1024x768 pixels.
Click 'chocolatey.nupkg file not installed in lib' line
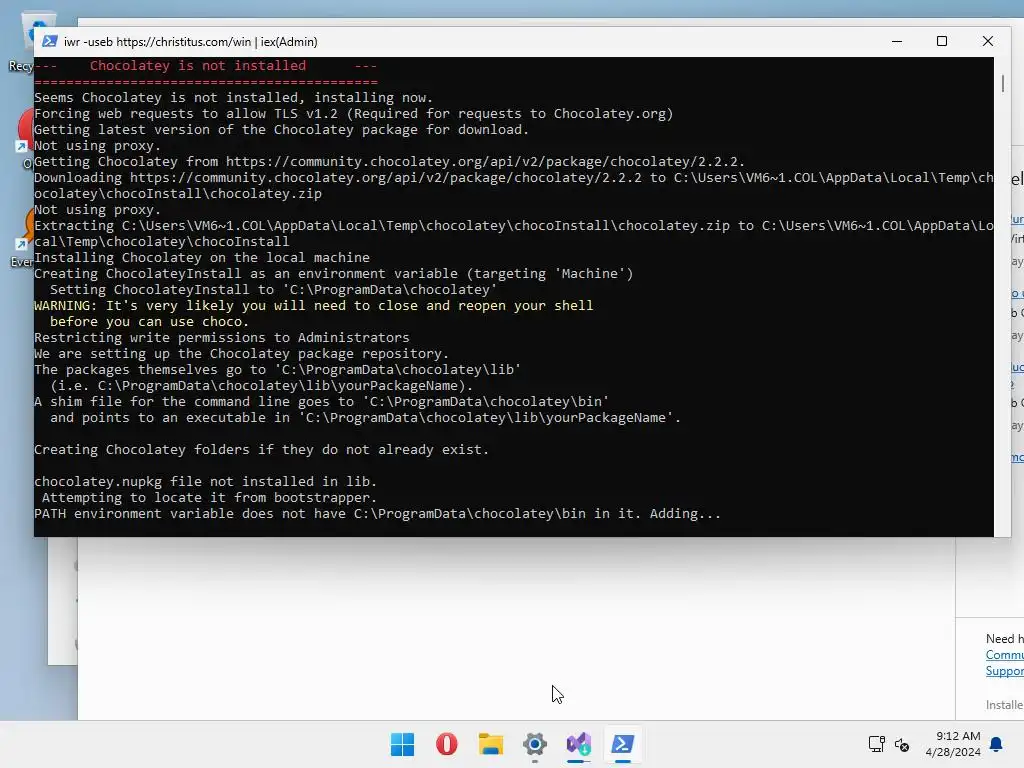(x=206, y=482)
